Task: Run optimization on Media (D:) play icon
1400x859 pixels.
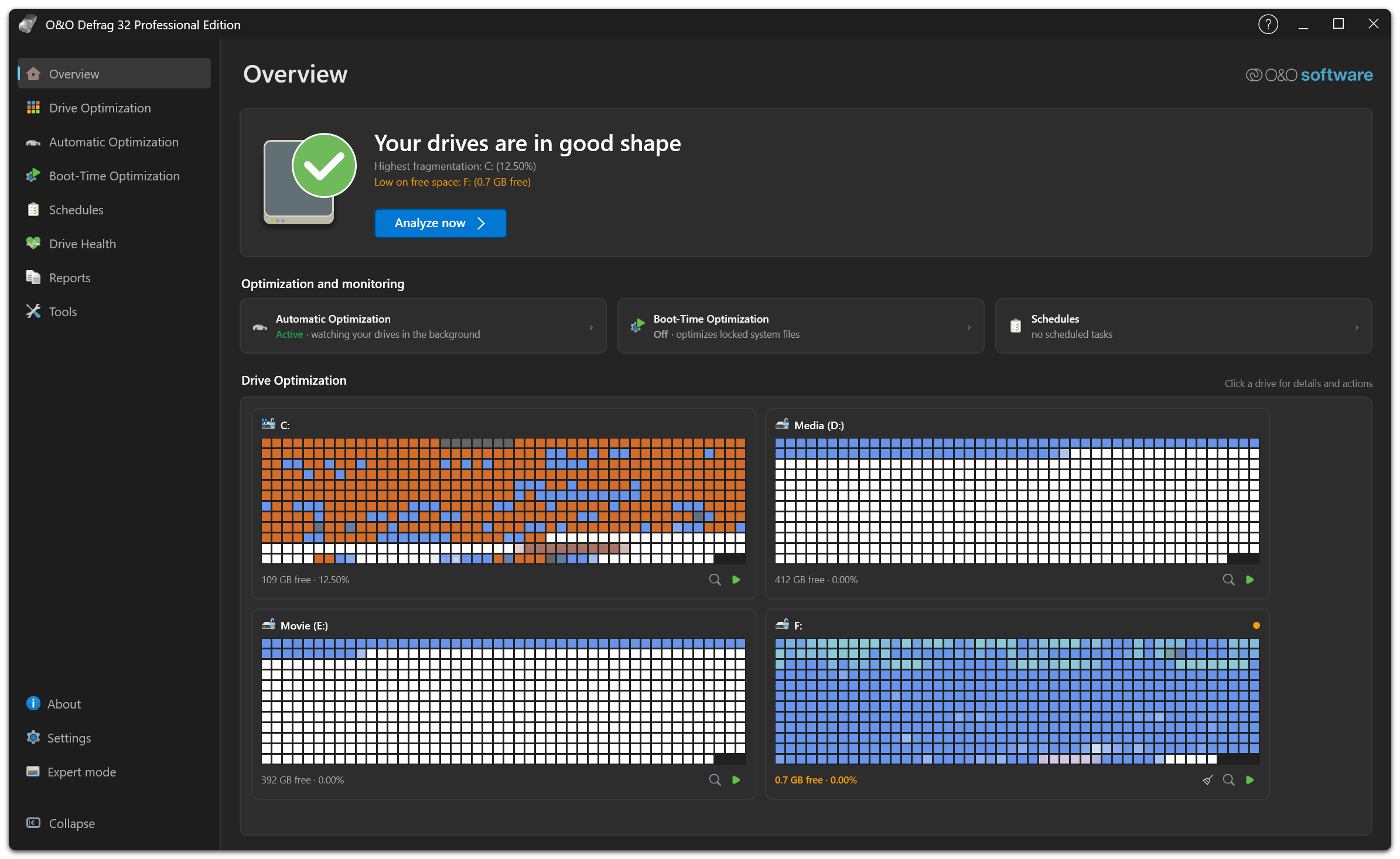Action: (1250, 580)
